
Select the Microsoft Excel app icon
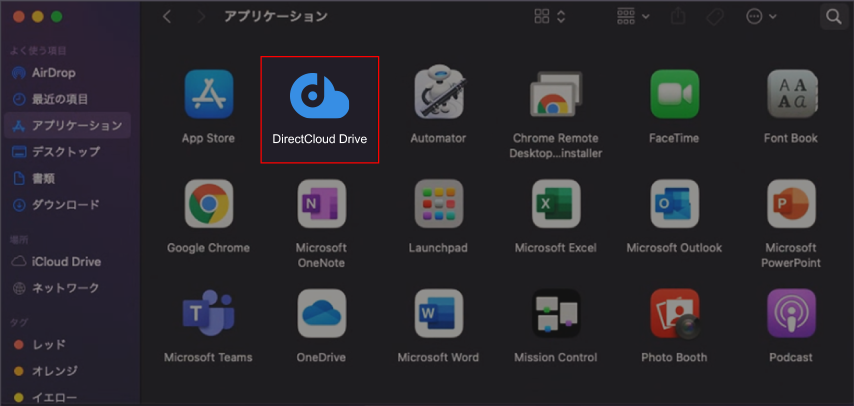point(556,204)
